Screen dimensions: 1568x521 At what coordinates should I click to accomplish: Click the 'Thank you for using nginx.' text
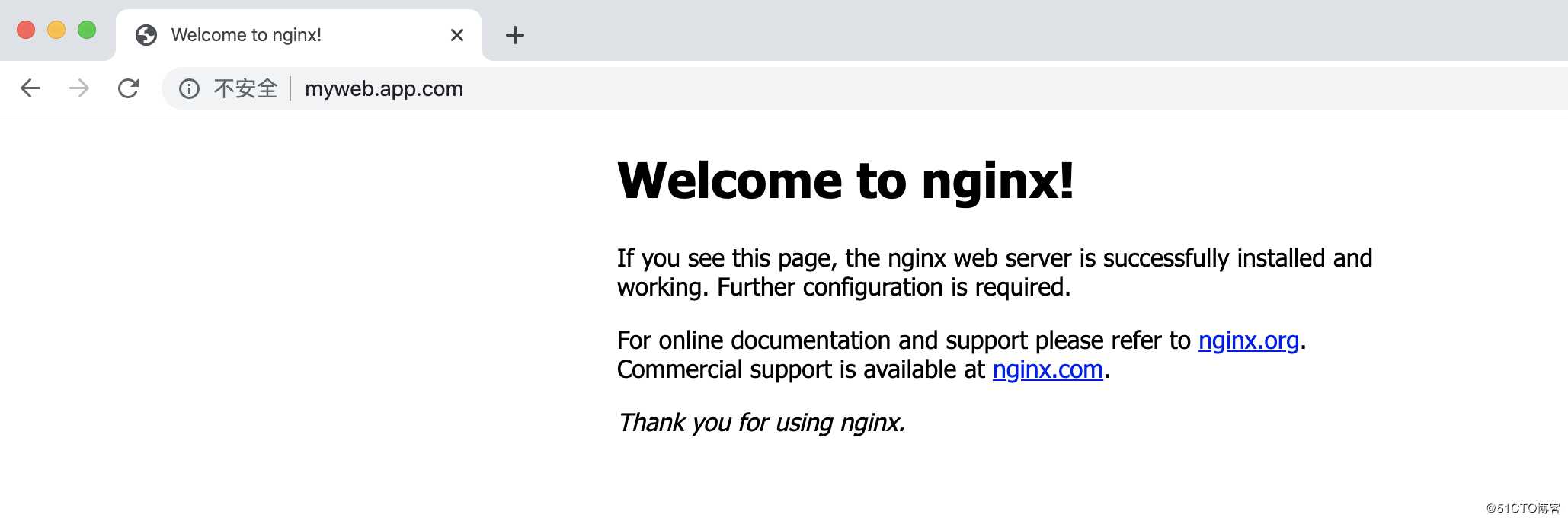pos(761,423)
